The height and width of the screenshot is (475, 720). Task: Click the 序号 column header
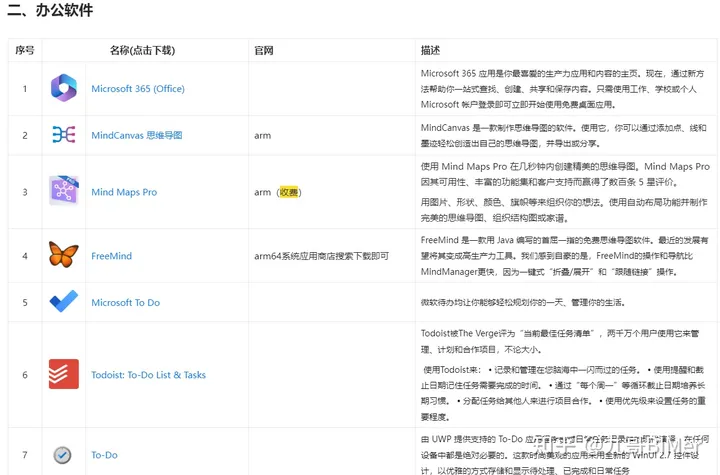coord(25,50)
